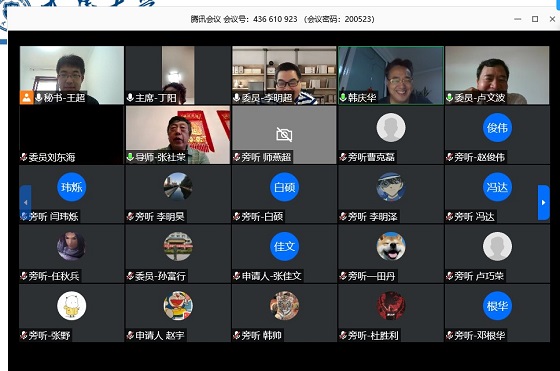Click the muted mic icon of 旁听-赵俊伟

click(450, 157)
